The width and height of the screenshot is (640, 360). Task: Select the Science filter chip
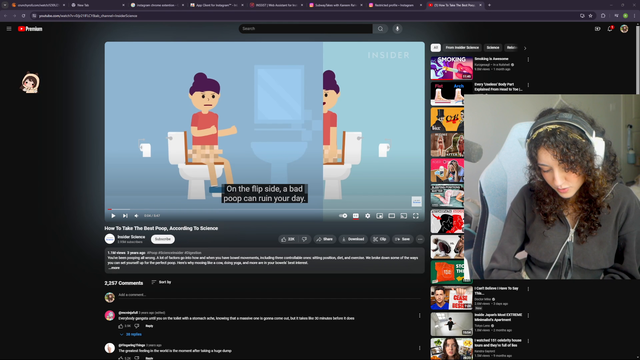point(493,48)
